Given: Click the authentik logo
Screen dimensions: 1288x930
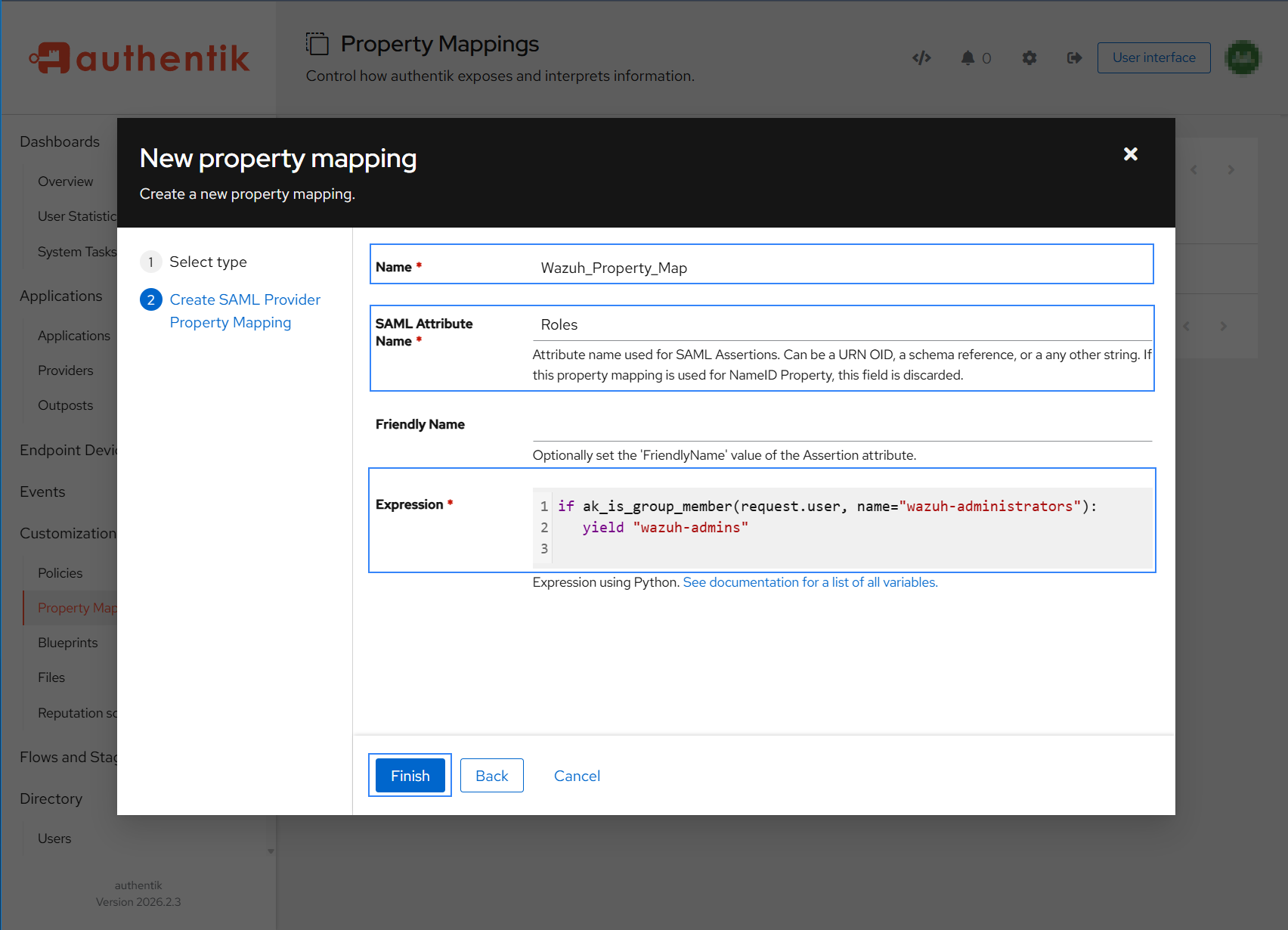Looking at the screenshot, I should click(139, 58).
